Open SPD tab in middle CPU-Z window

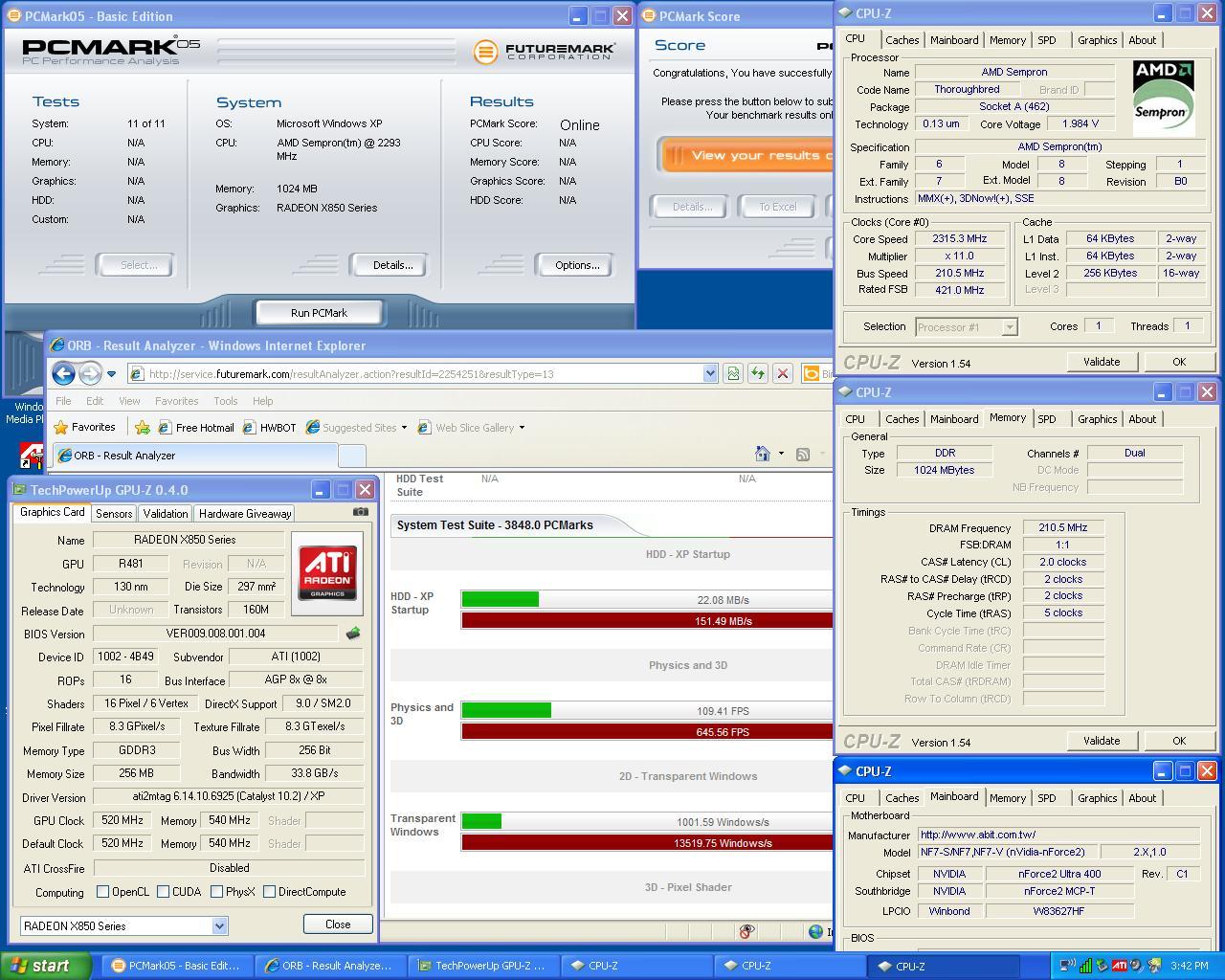click(x=1047, y=419)
